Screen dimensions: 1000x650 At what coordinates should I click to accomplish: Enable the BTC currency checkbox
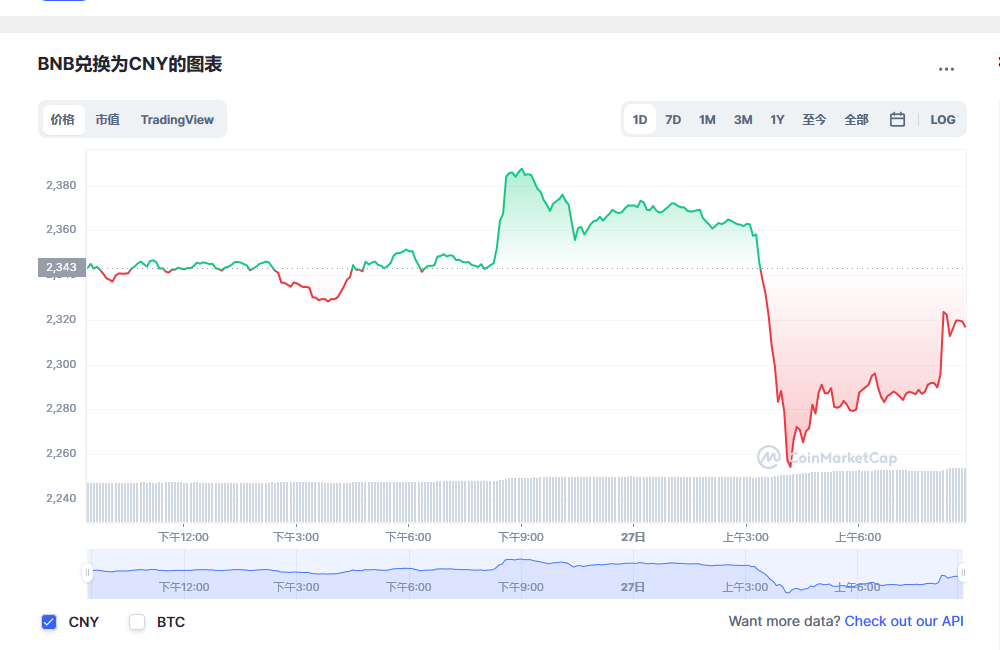(x=137, y=622)
